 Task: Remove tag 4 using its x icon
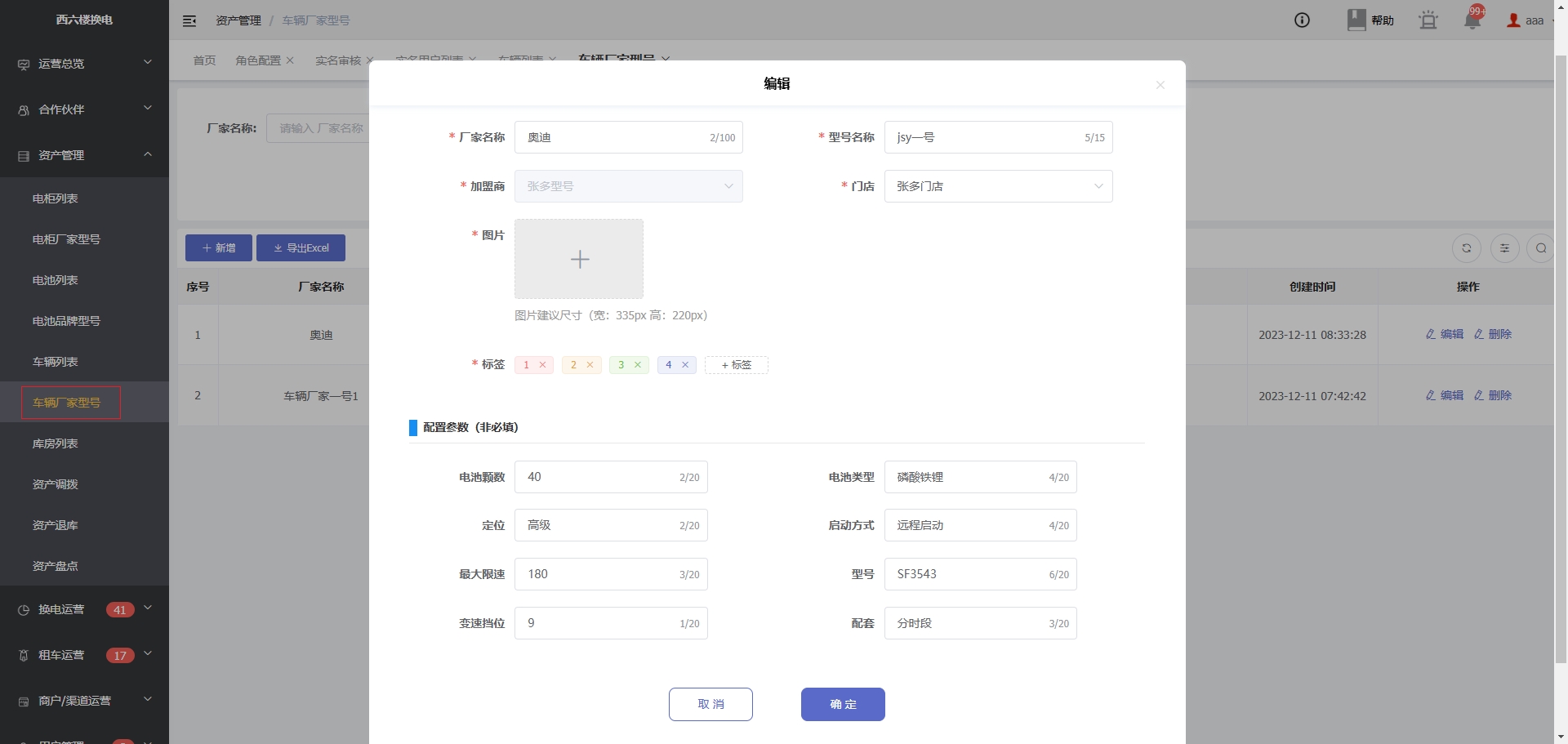point(685,365)
